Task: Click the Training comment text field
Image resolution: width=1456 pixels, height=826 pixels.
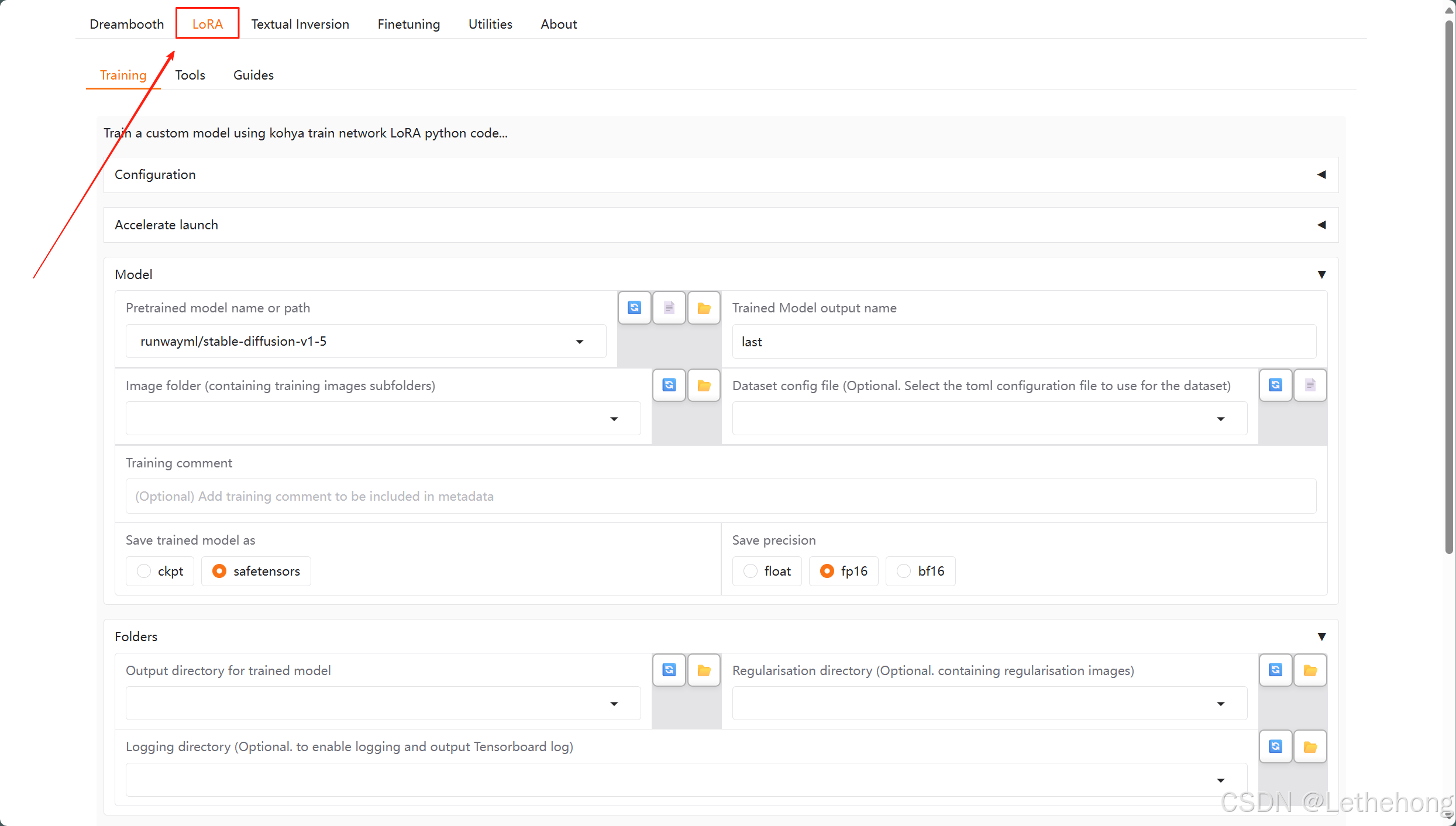Action: (721, 496)
